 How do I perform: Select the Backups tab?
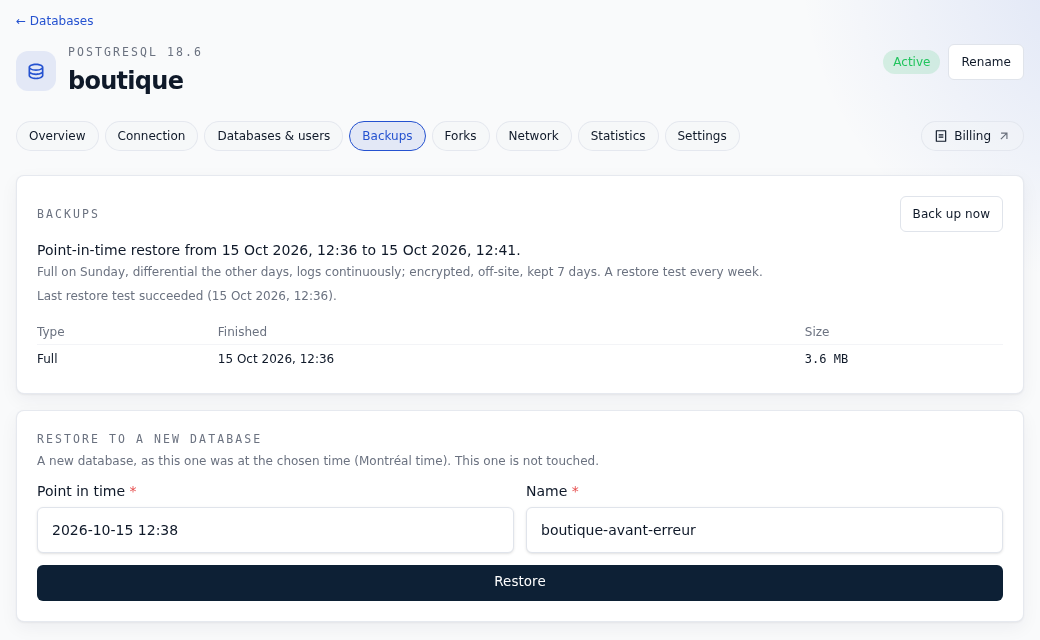pyautogui.click(x=387, y=136)
